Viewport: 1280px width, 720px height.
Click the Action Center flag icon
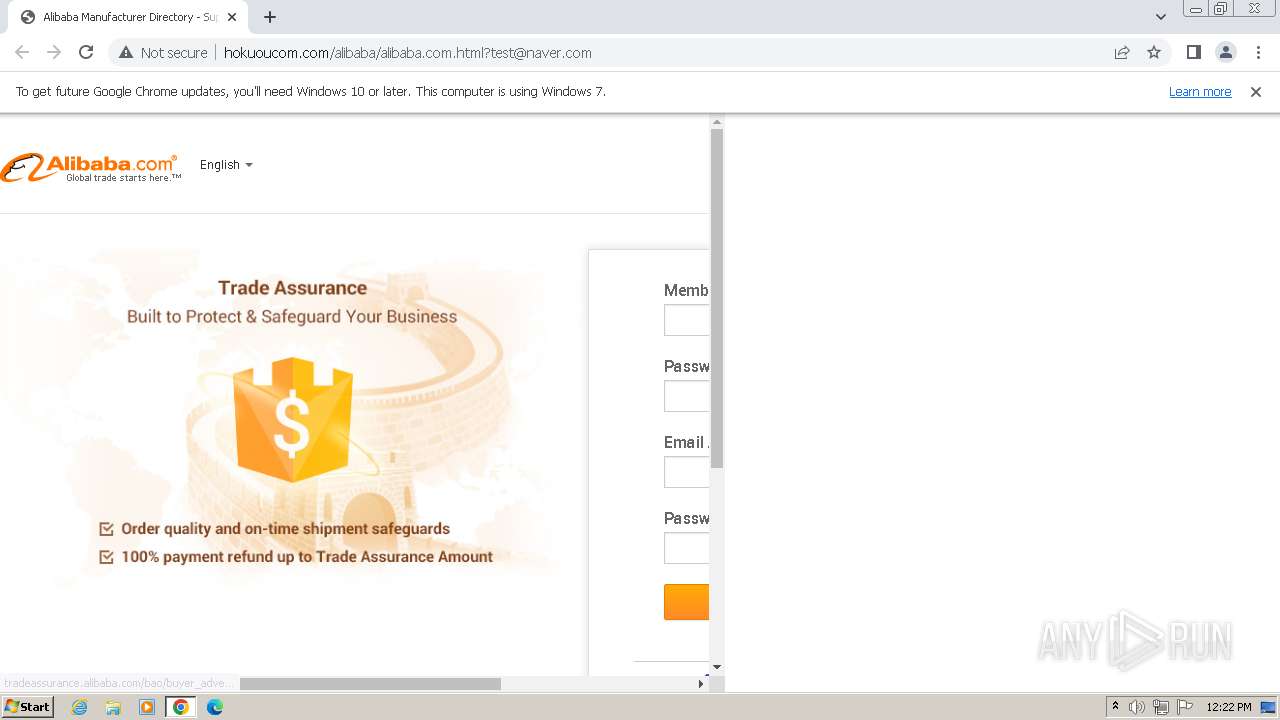tap(1185, 707)
